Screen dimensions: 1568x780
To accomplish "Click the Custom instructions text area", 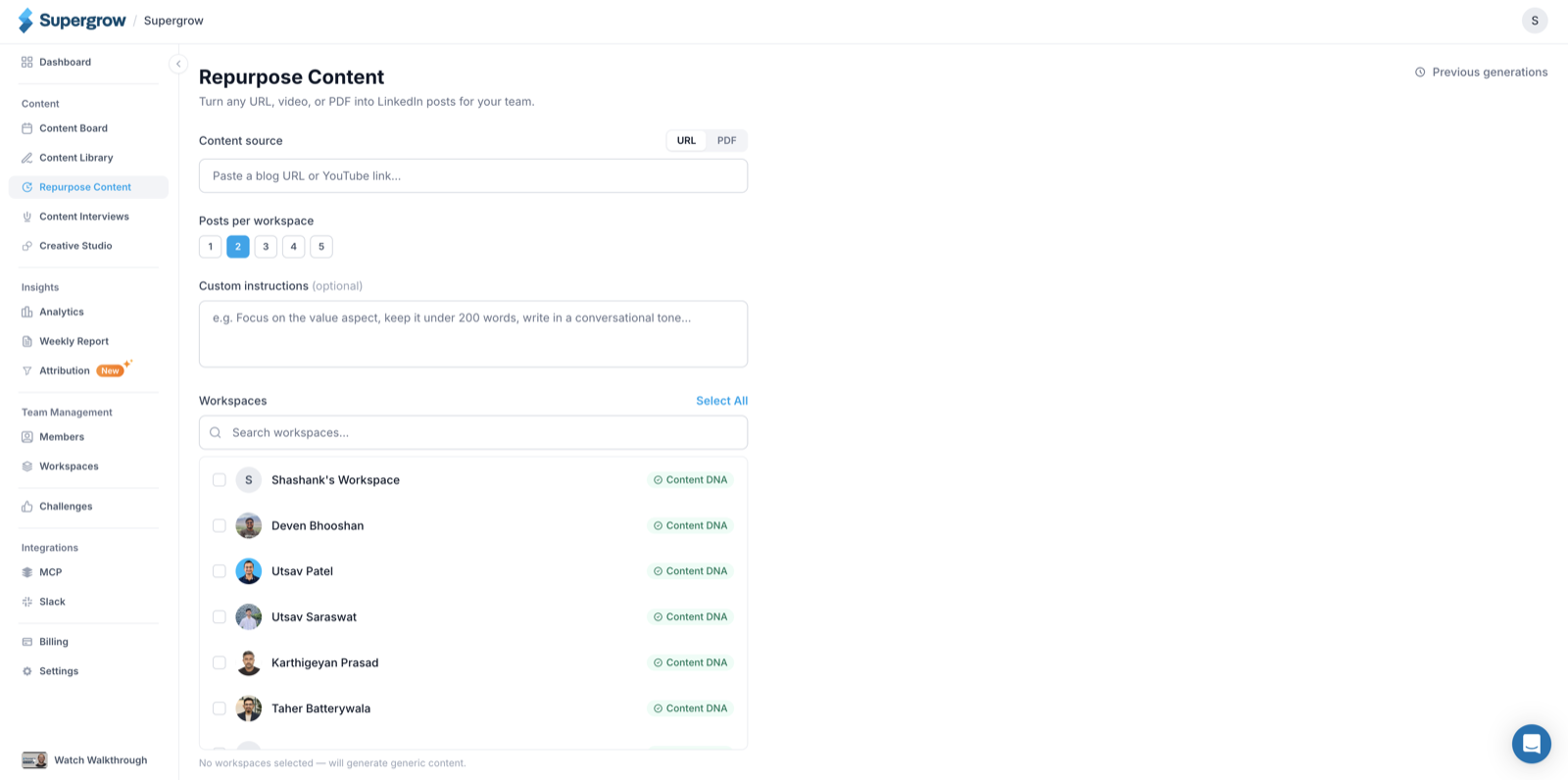I will [473, 334].
